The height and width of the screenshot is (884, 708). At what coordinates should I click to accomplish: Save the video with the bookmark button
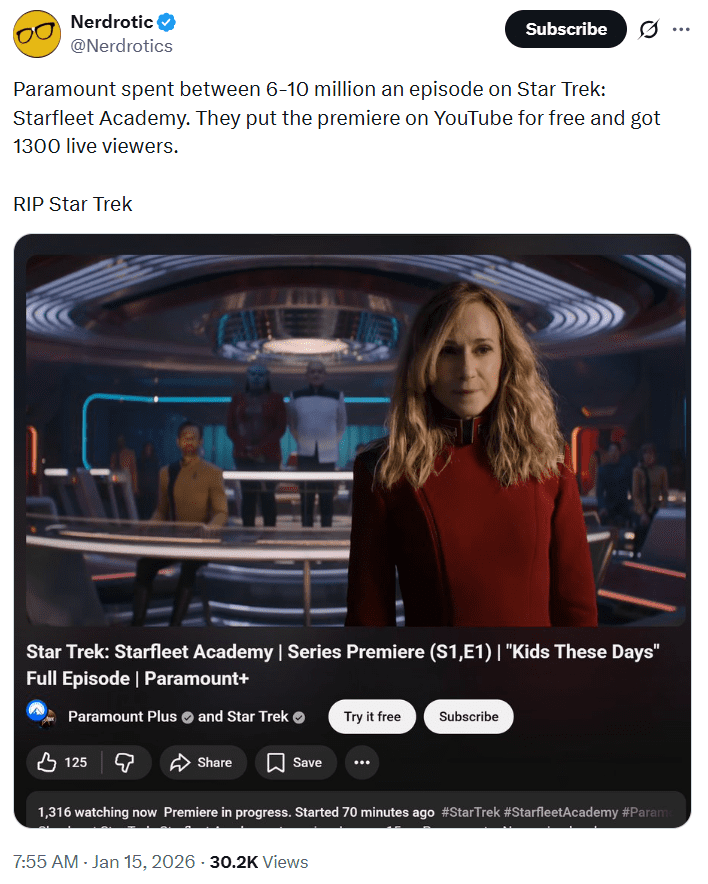click(x=295, y=762)
